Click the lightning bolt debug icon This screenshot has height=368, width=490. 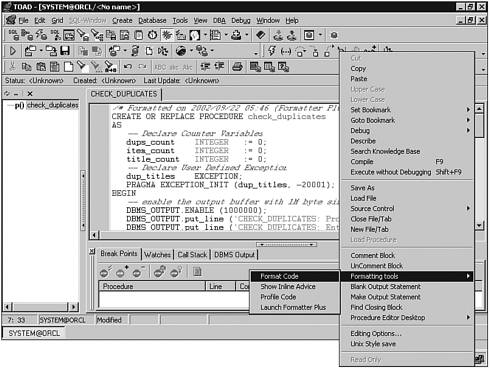click(272, 51)
